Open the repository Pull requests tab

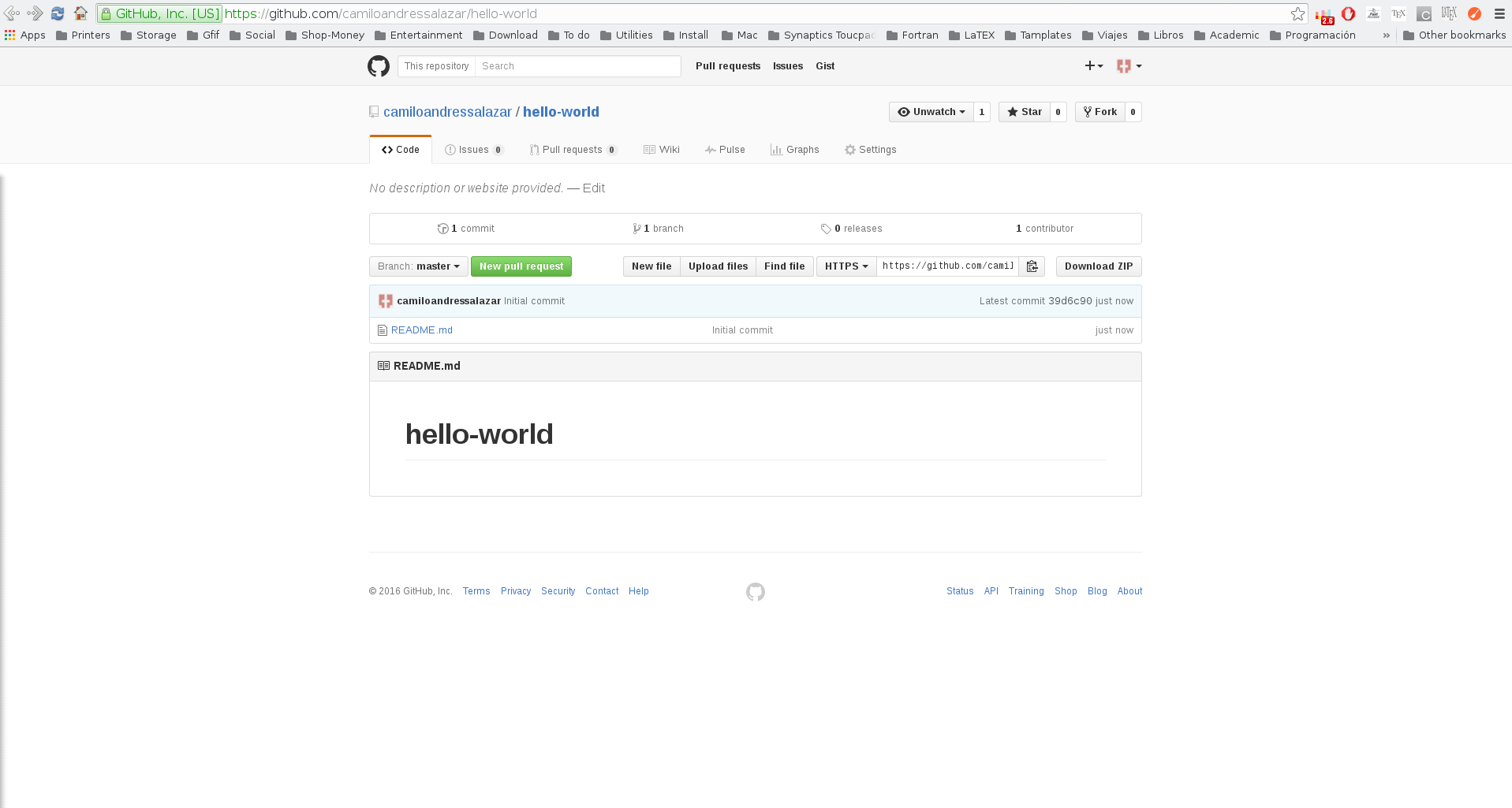pos(573,150)
